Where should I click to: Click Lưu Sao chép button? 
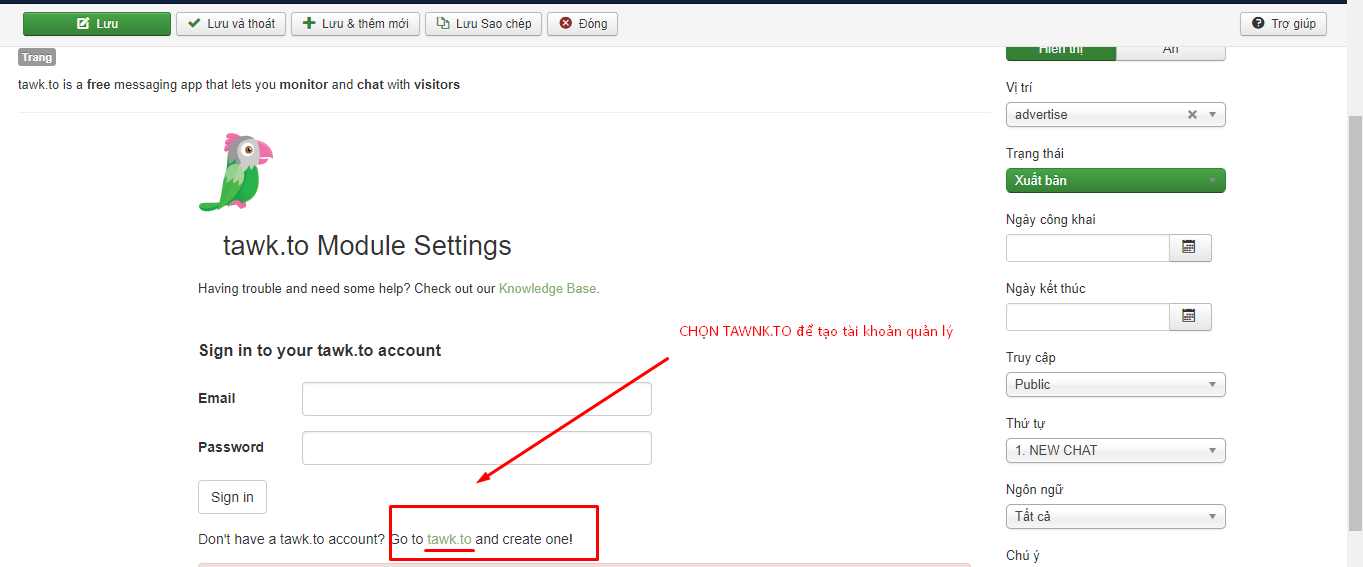click(483, 24)
